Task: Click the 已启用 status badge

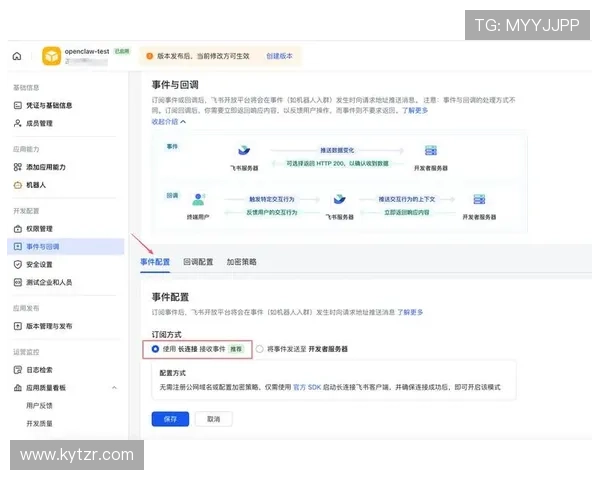Action: pyautogui.click(x=122, y=51)
